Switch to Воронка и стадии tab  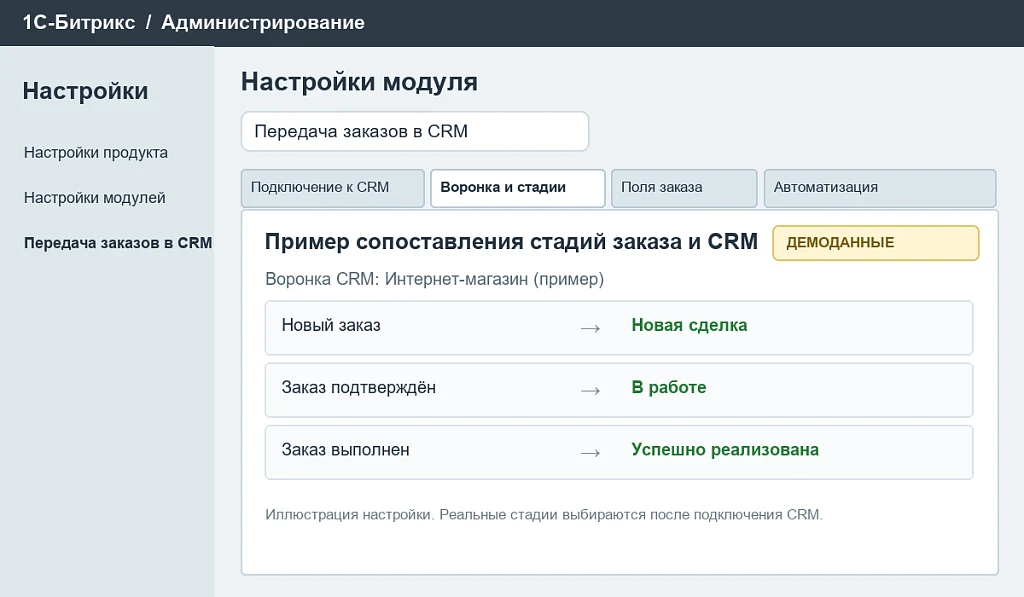pyautogui.click(x=518, y=188)
